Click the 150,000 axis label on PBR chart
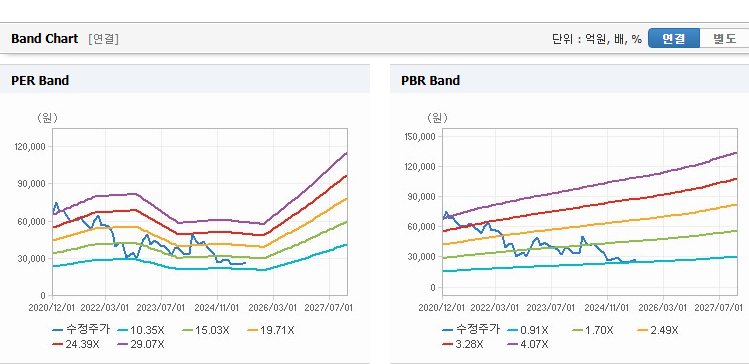Viewport: 749px width, 364px height. [421, 137]
